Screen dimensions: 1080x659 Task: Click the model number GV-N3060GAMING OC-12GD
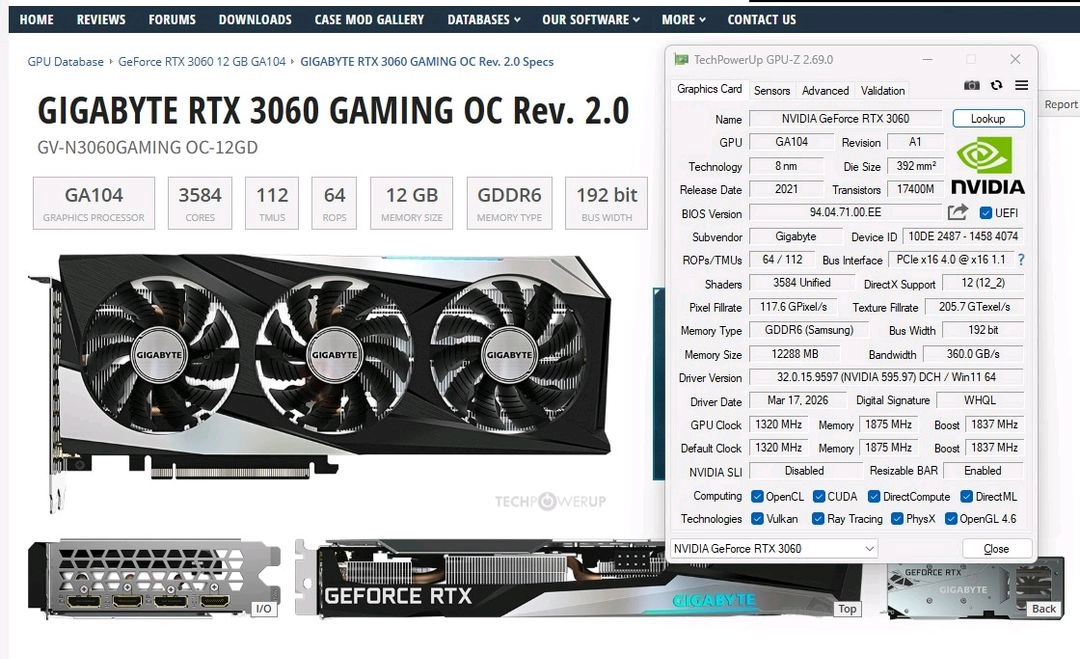click(x=147, y=147)
